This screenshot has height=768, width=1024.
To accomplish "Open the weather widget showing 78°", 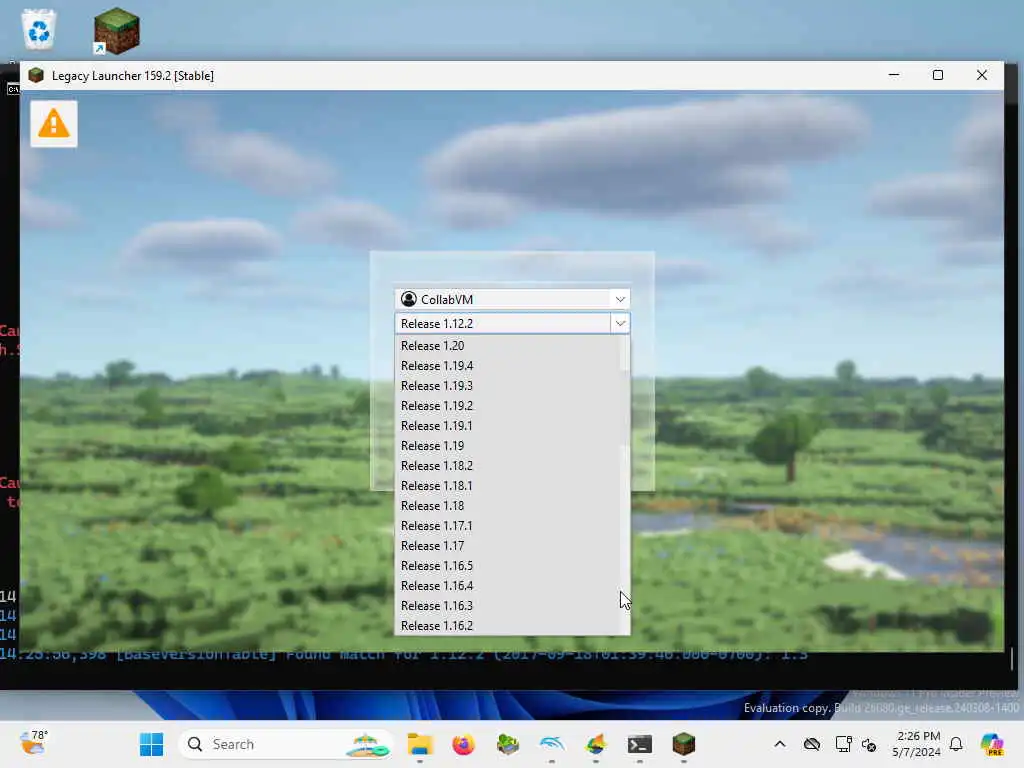I will 34,743.
